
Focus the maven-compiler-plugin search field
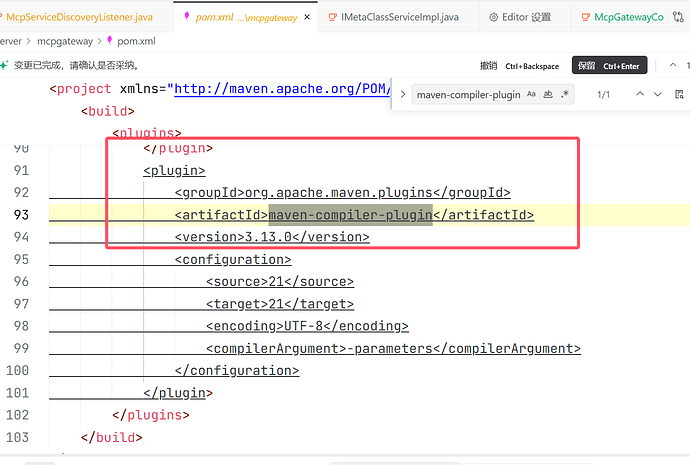coord(469,95)
